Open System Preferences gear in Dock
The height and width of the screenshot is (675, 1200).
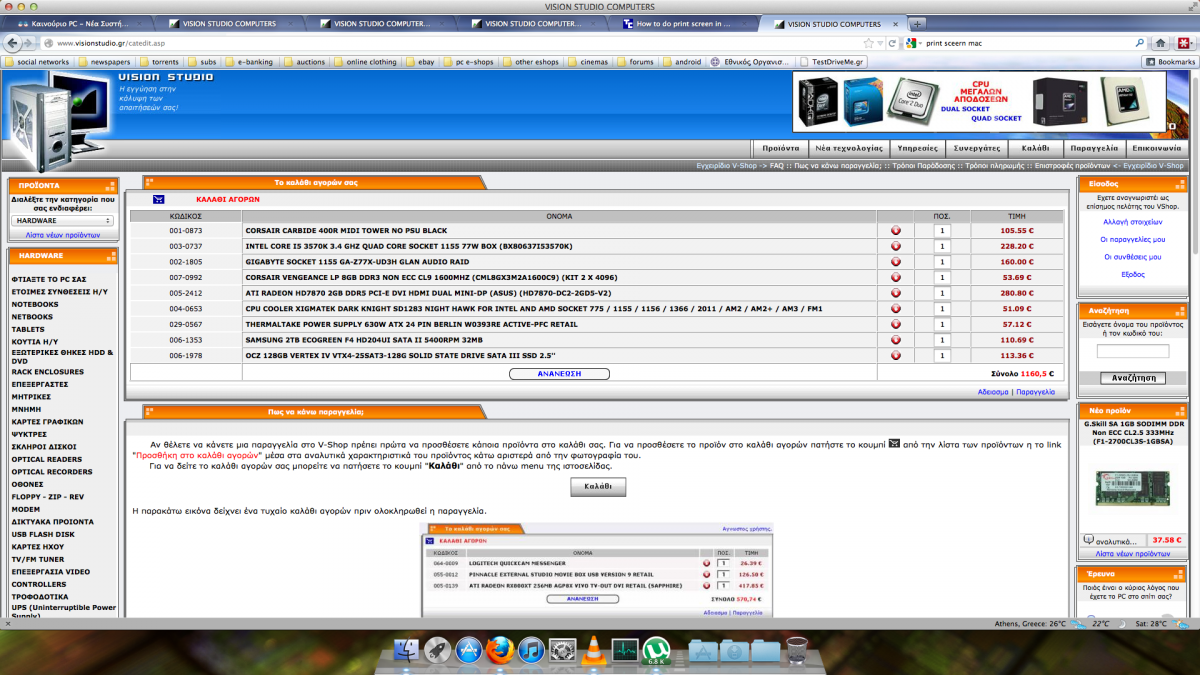(x=562, y=652)
